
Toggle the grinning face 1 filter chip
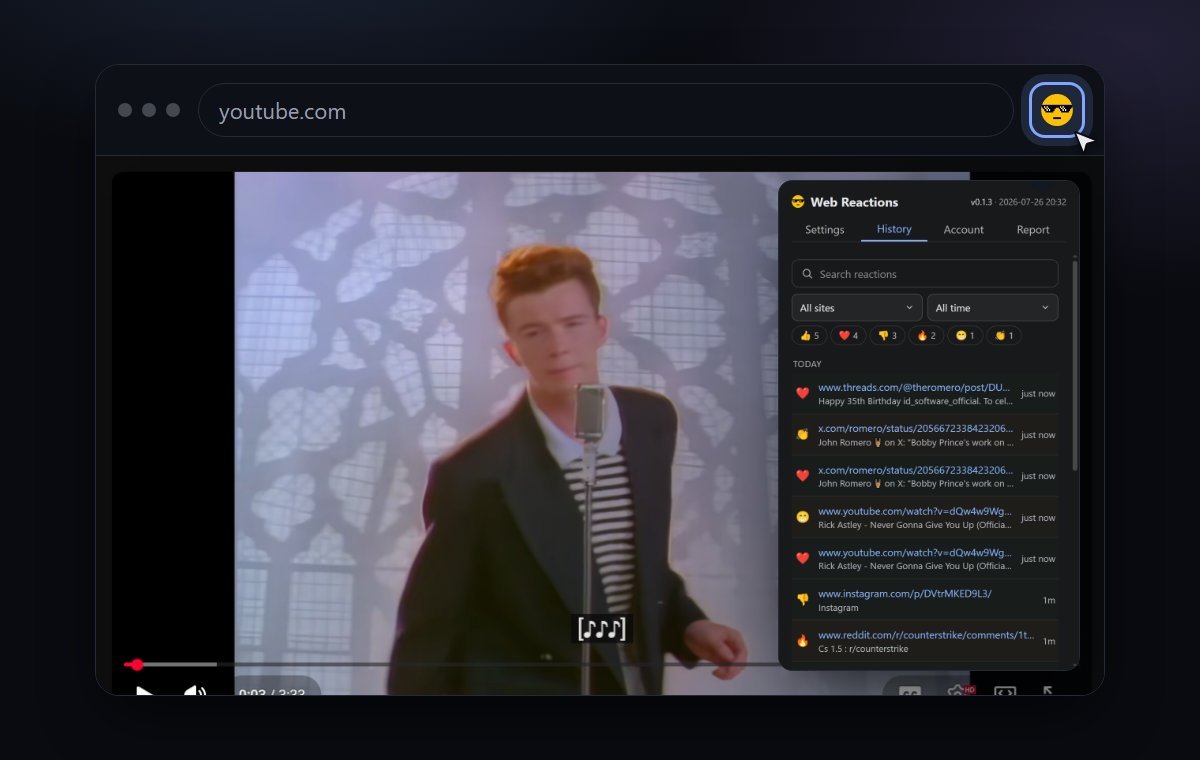coord(965,336)
